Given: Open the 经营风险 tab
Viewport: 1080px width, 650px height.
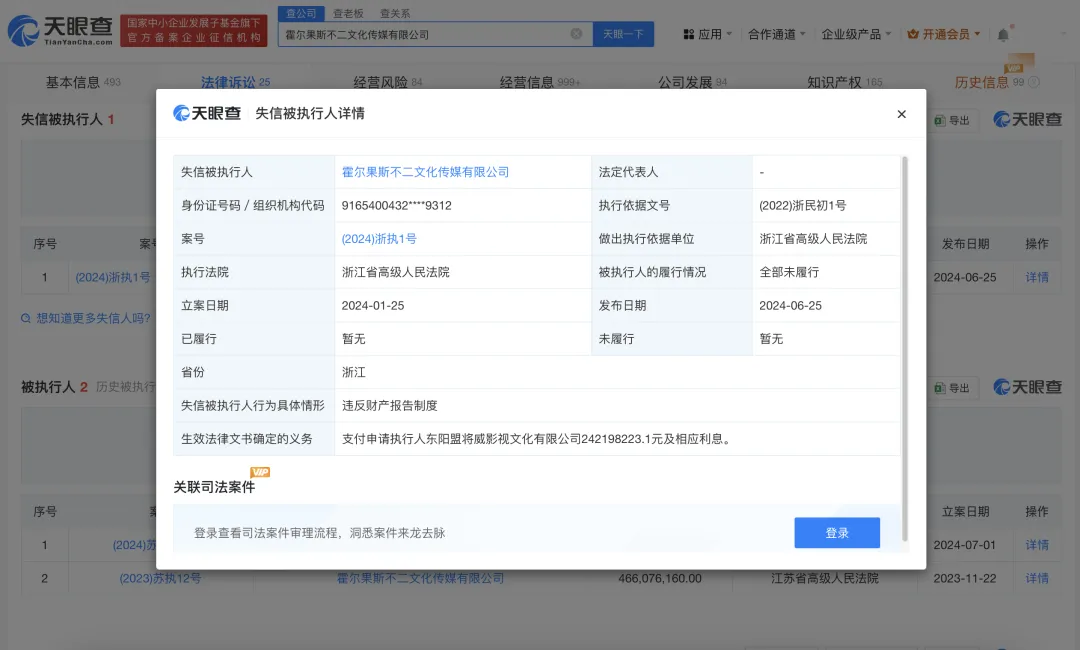Looking at the screenshot, I should pos(387,82).
